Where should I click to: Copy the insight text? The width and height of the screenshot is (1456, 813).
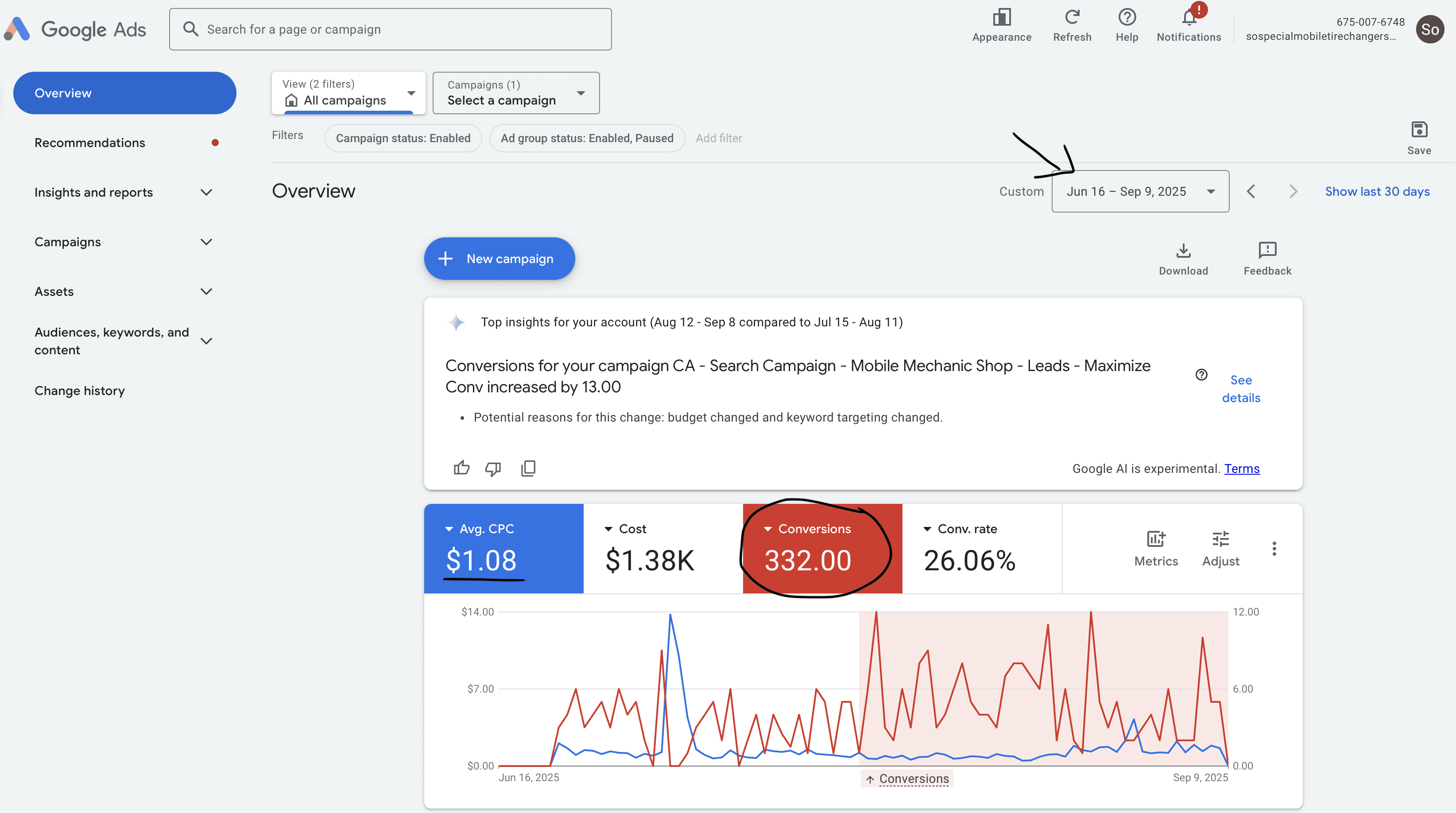click(528, 468)
